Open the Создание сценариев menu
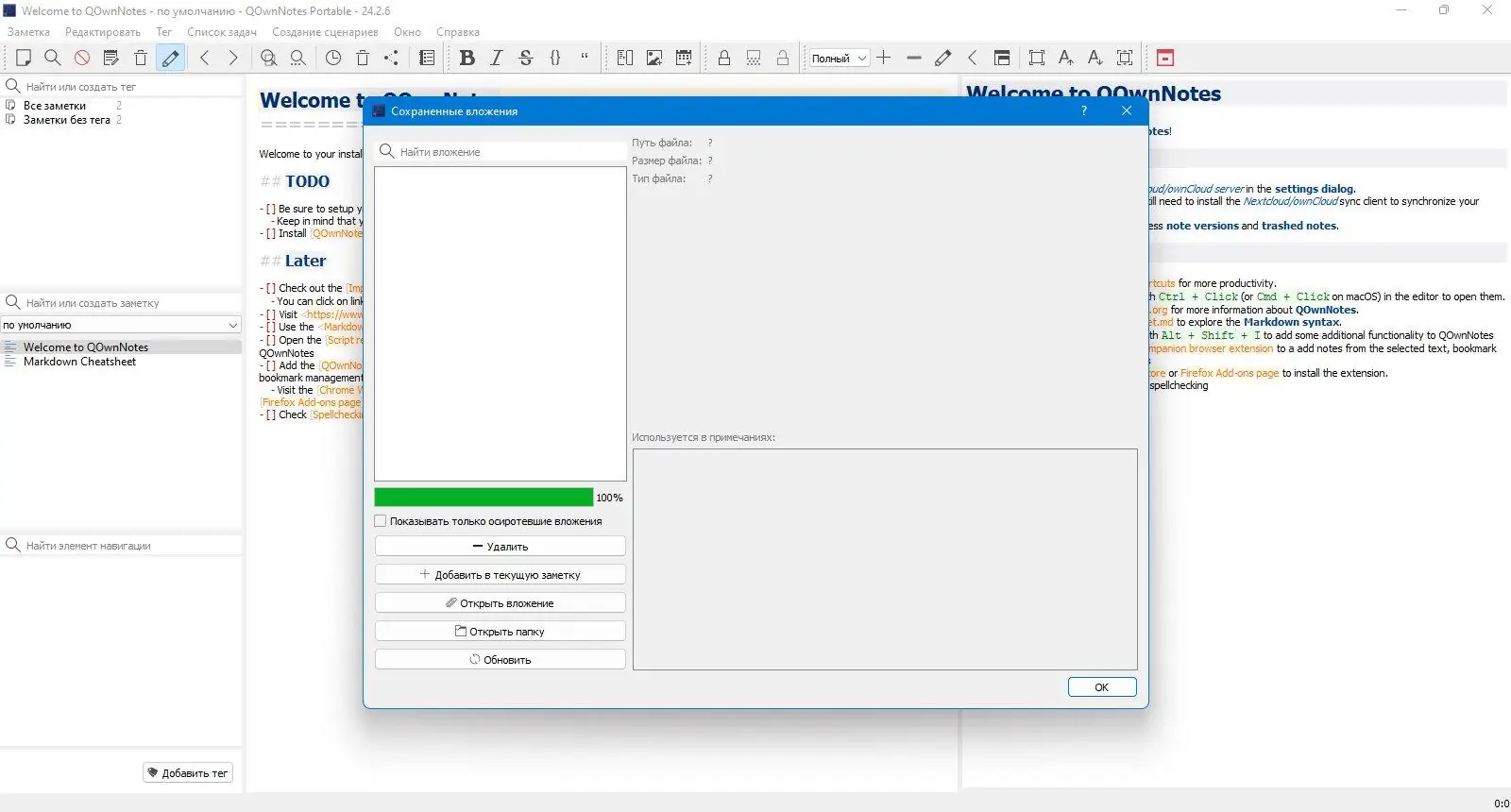This screenshot has height=812, width=1511. click(325, 32)
